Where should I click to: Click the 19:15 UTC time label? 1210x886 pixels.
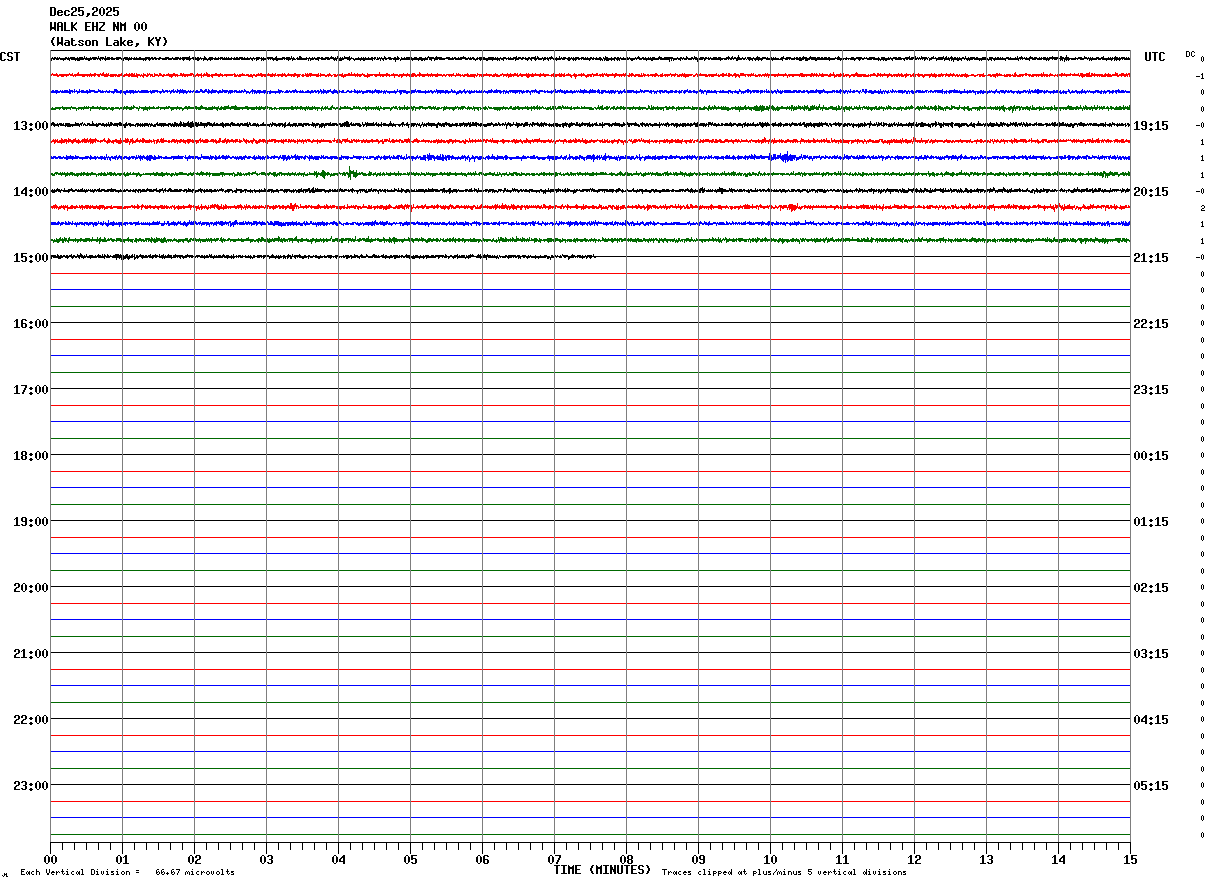1151,126
